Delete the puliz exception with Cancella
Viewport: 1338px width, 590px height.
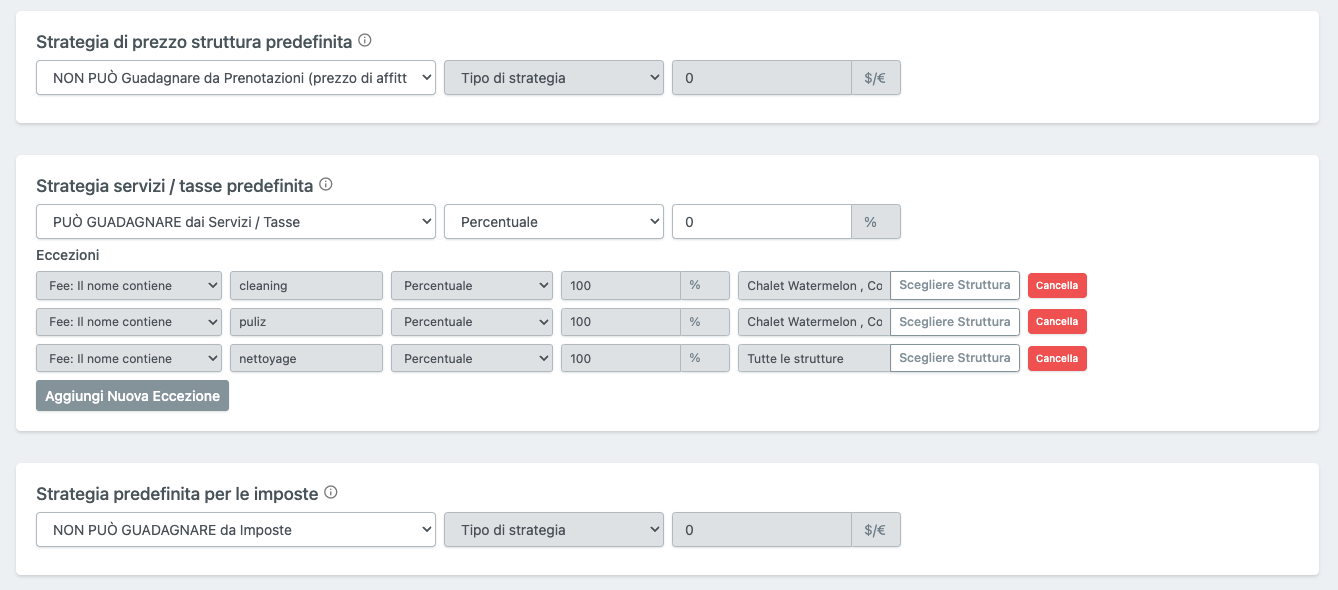coord(1057,322)
